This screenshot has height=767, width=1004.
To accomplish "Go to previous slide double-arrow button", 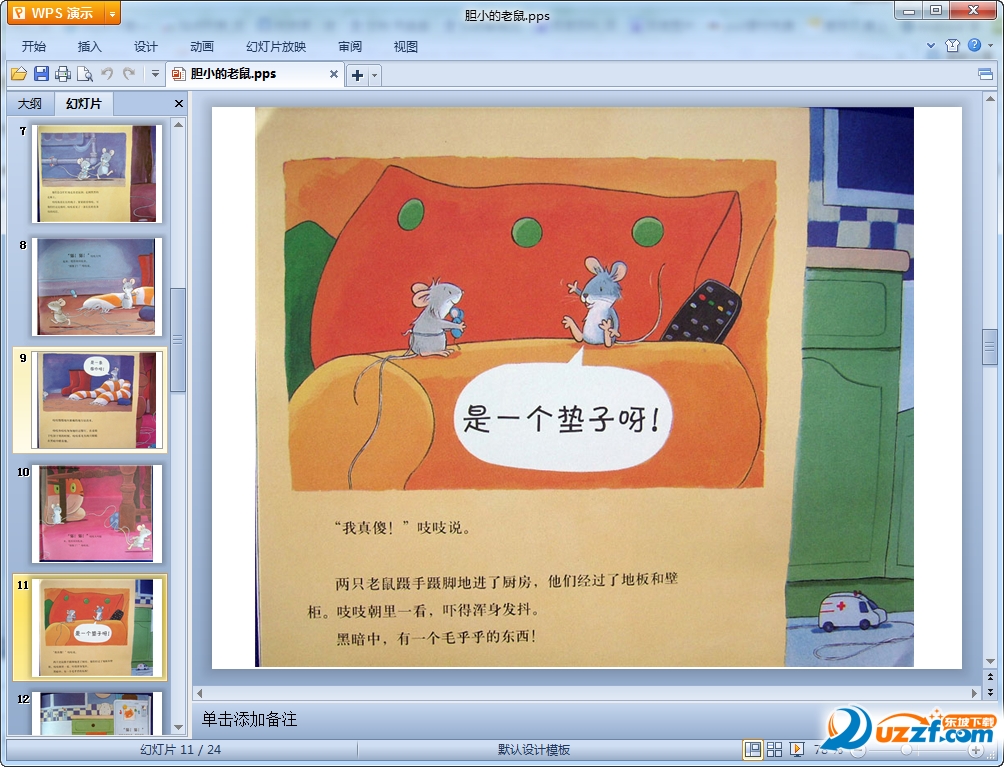I will tap(990, 676).
